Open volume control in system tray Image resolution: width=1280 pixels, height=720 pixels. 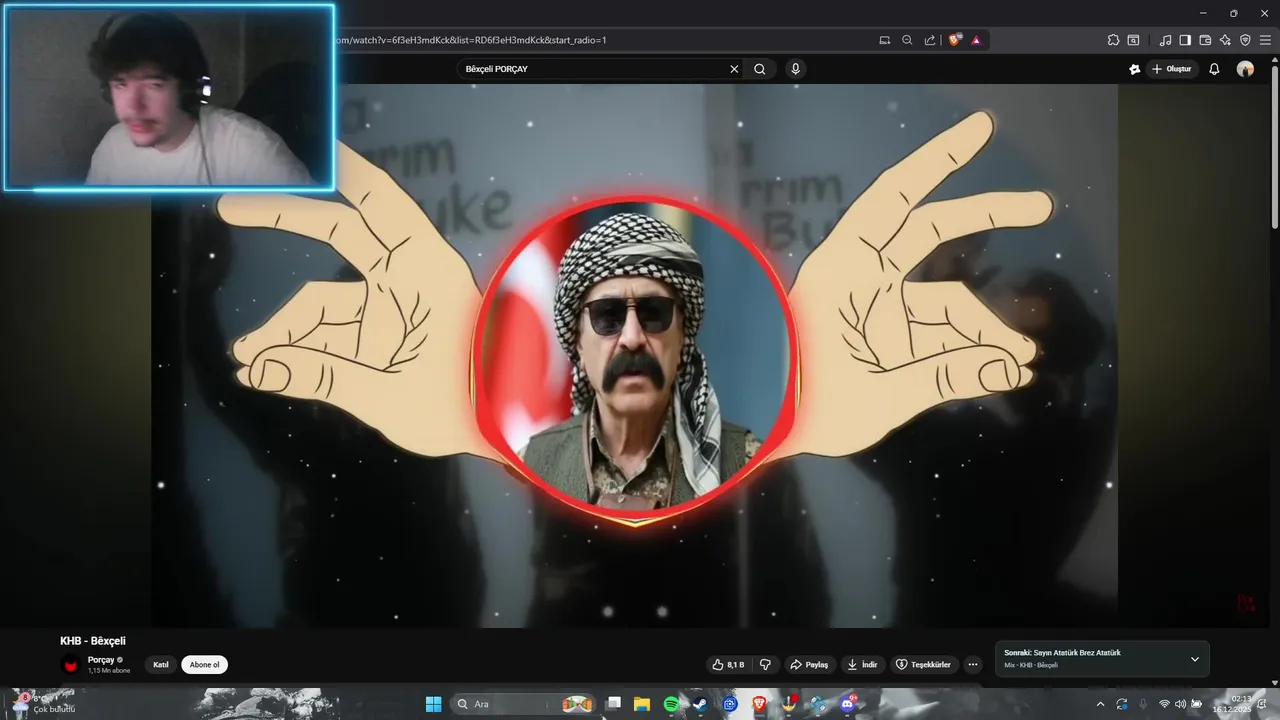[1180, 704]
